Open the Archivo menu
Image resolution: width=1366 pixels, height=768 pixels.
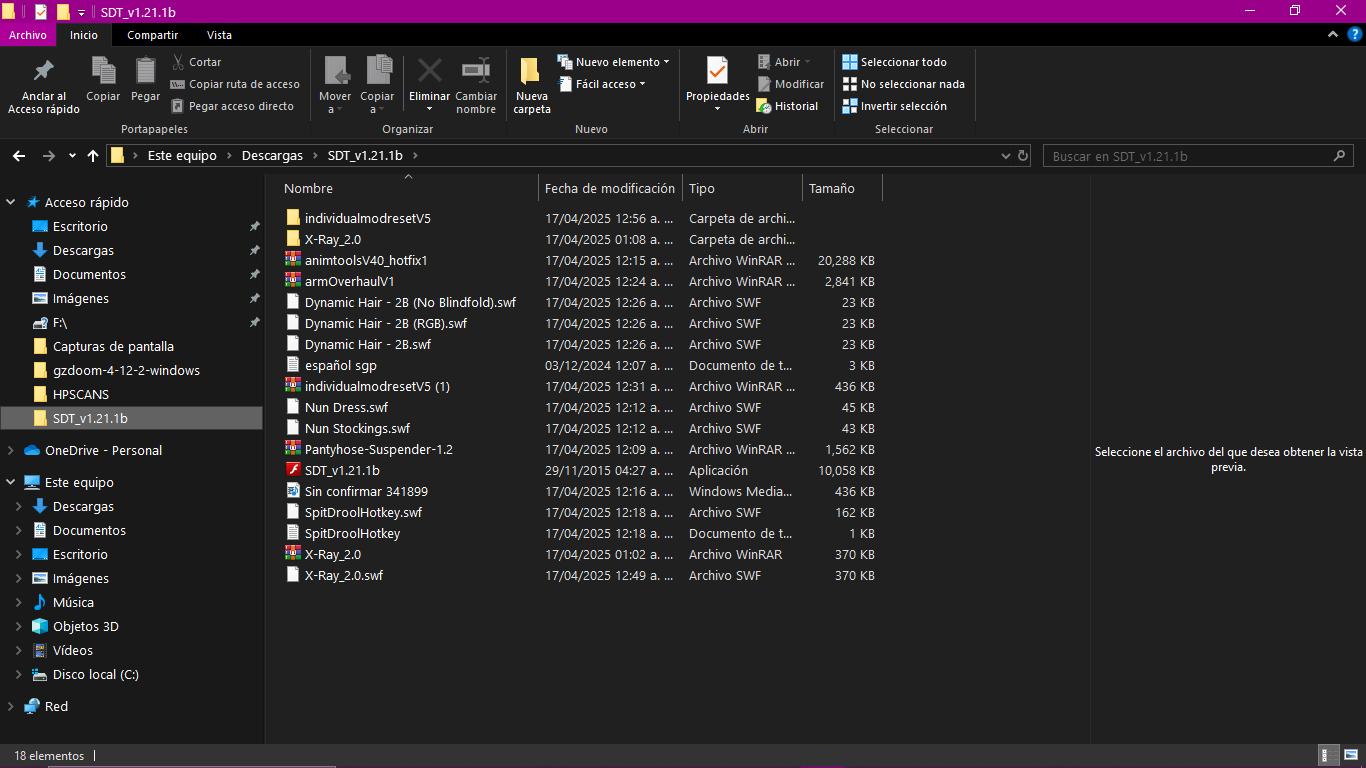point(28,35)
